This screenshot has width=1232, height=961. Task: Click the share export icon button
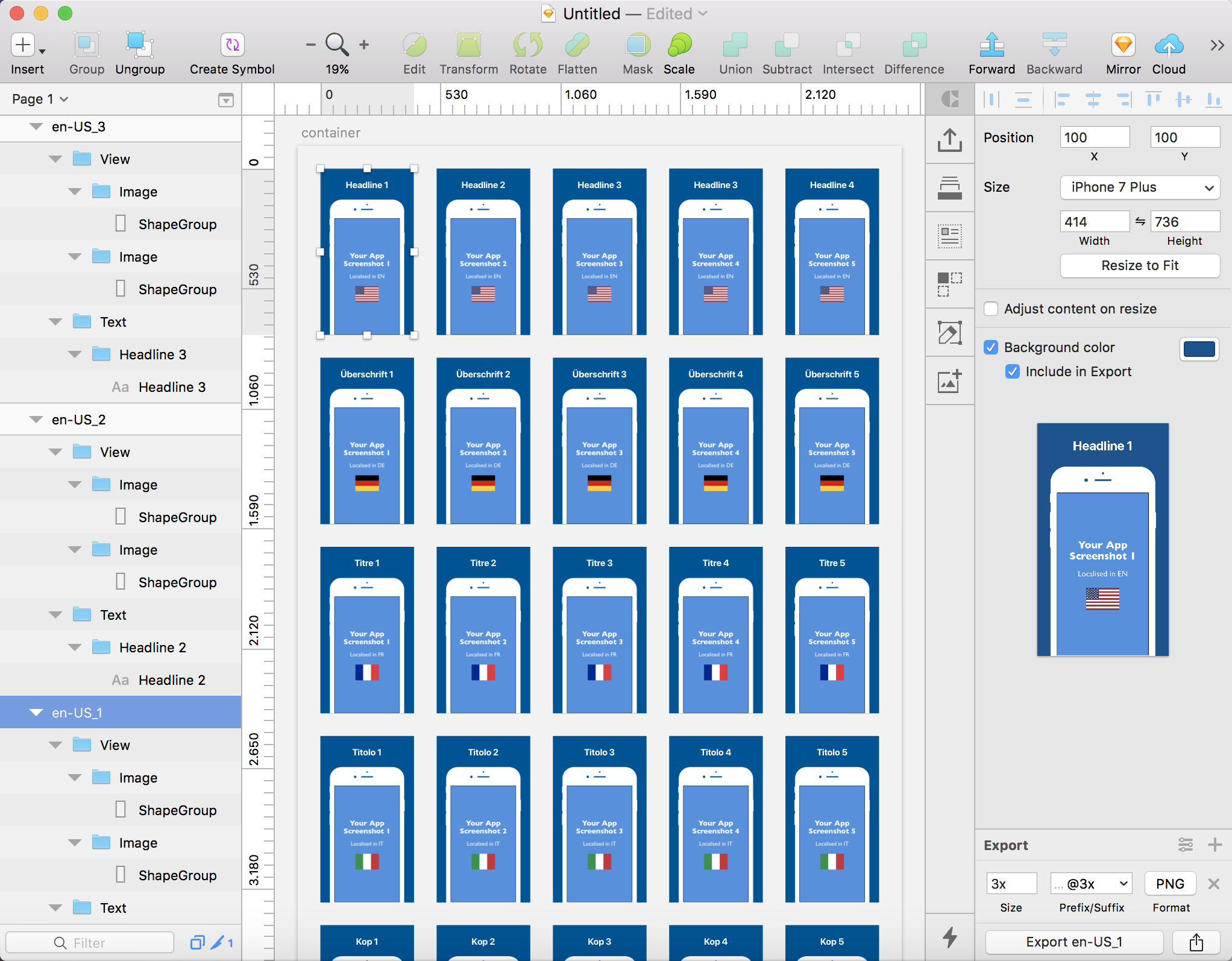click(1196, 942)
